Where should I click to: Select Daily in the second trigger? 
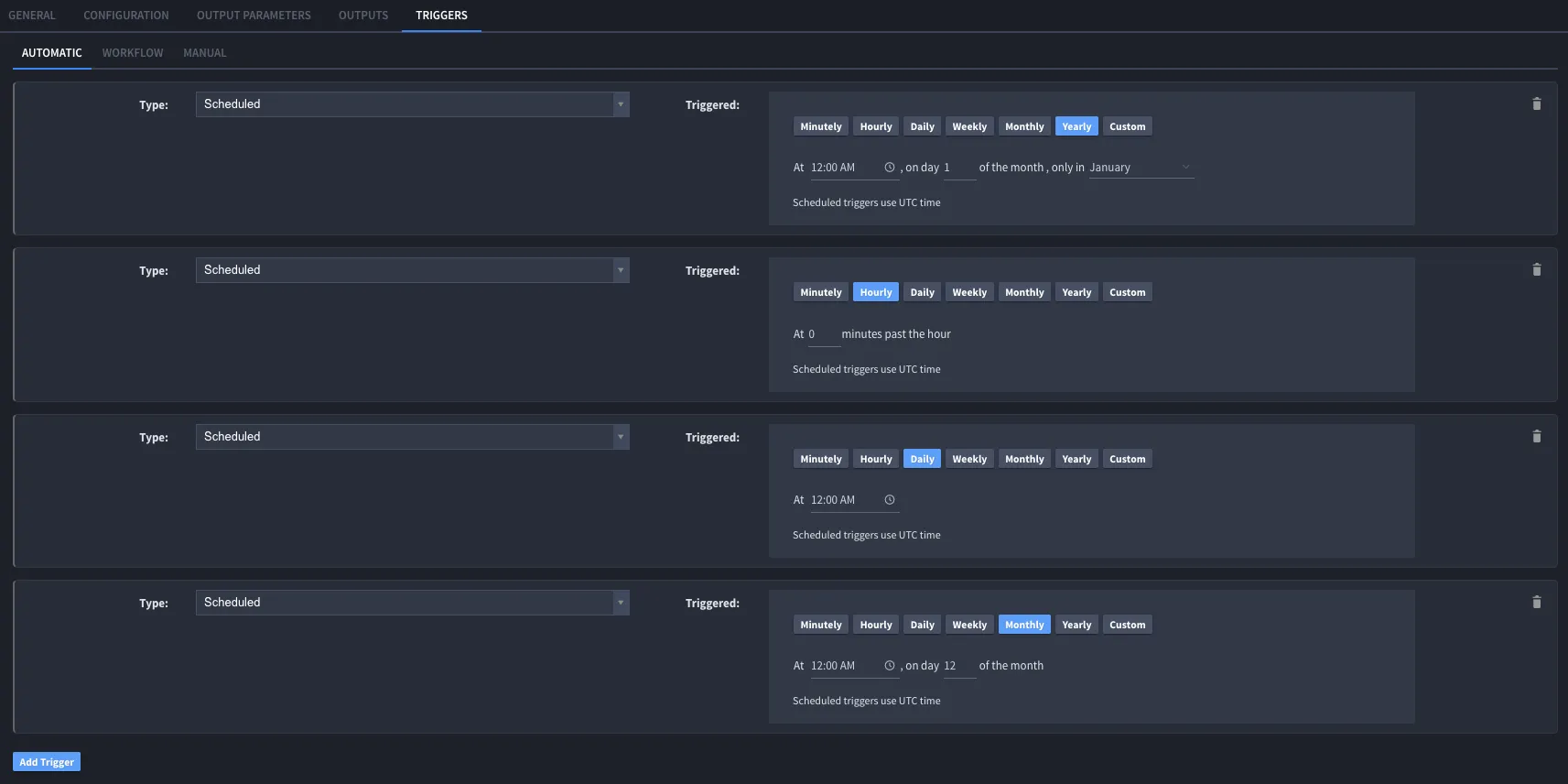pyautogui.click(x=923, y=292)
